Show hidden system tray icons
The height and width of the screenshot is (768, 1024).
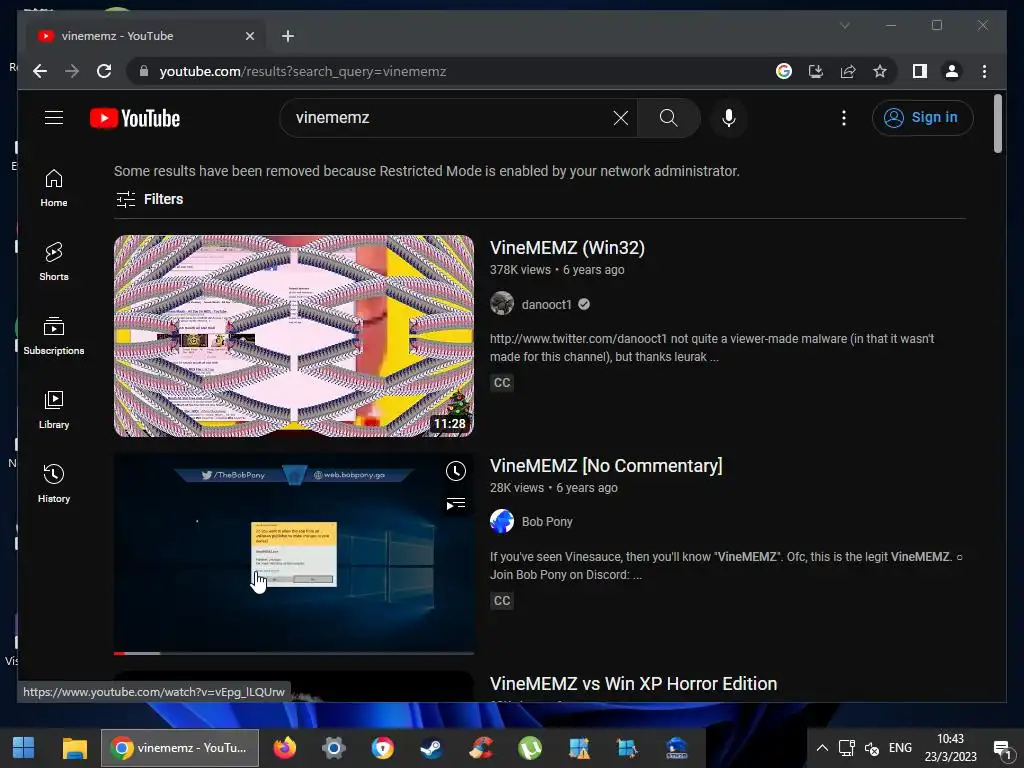click(x=822, y=748)
